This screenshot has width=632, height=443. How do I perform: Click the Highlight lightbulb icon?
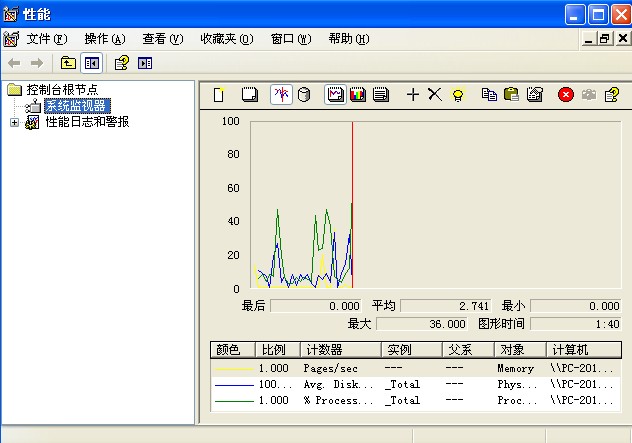point(457,94)
